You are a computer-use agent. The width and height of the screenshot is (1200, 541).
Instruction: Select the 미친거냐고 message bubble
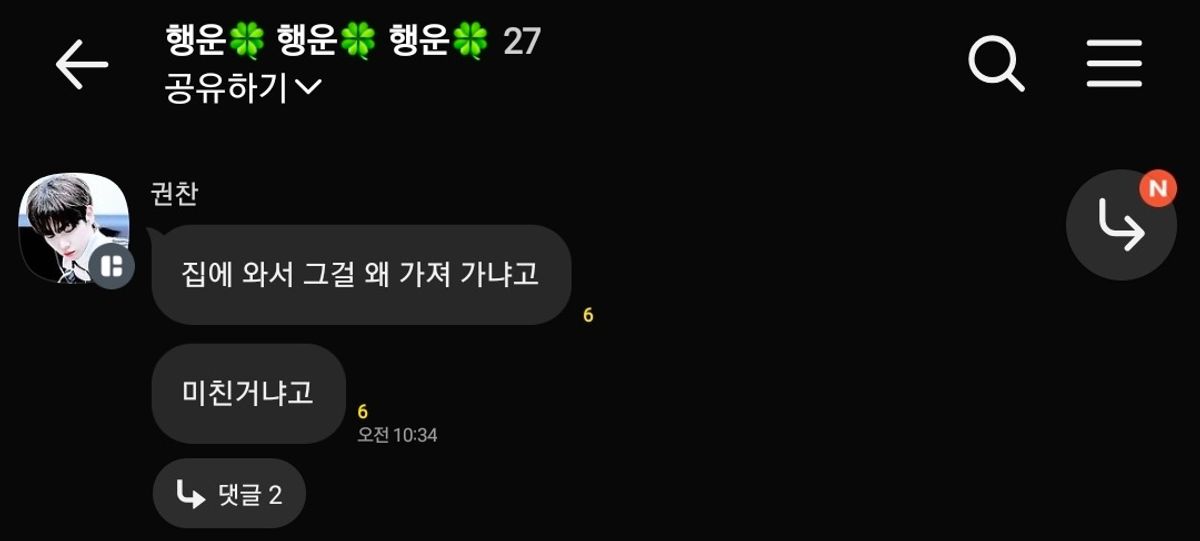(x=248, y=394)
